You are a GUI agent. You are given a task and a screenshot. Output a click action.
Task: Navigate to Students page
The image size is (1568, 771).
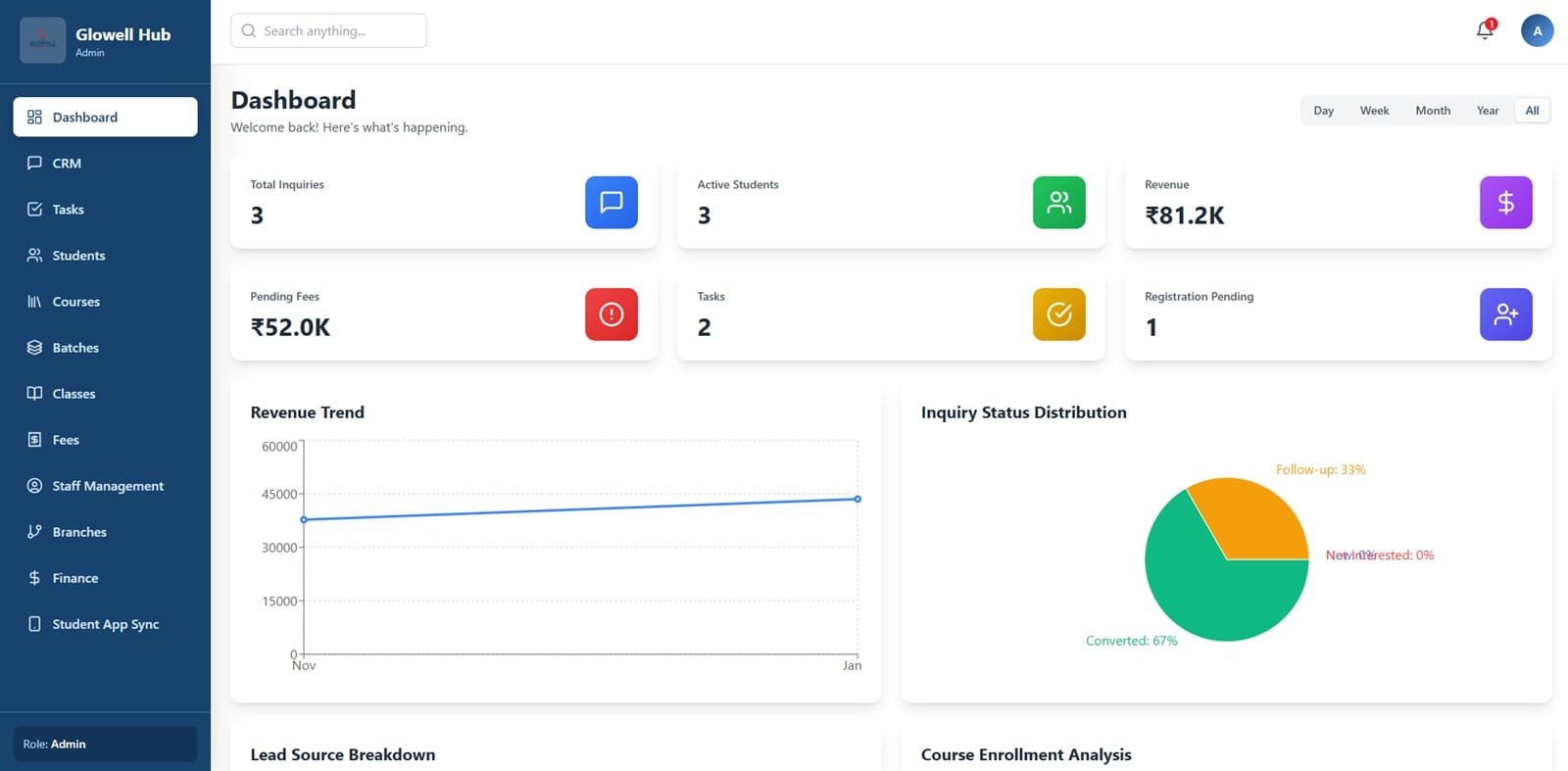pos(105,255)
